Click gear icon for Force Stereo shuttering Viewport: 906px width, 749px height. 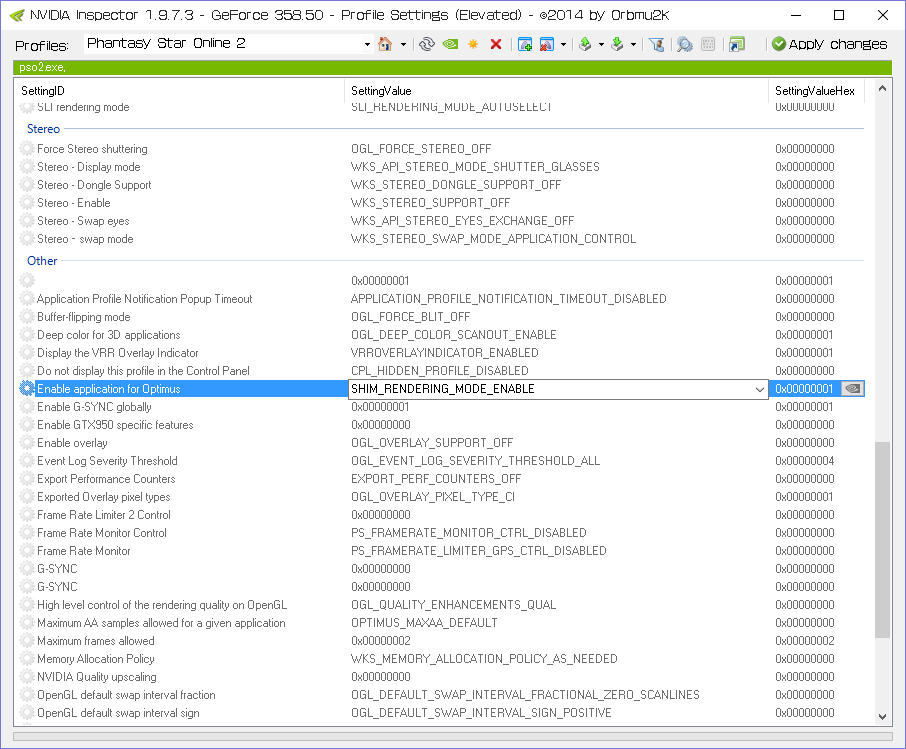click(27, 149)
